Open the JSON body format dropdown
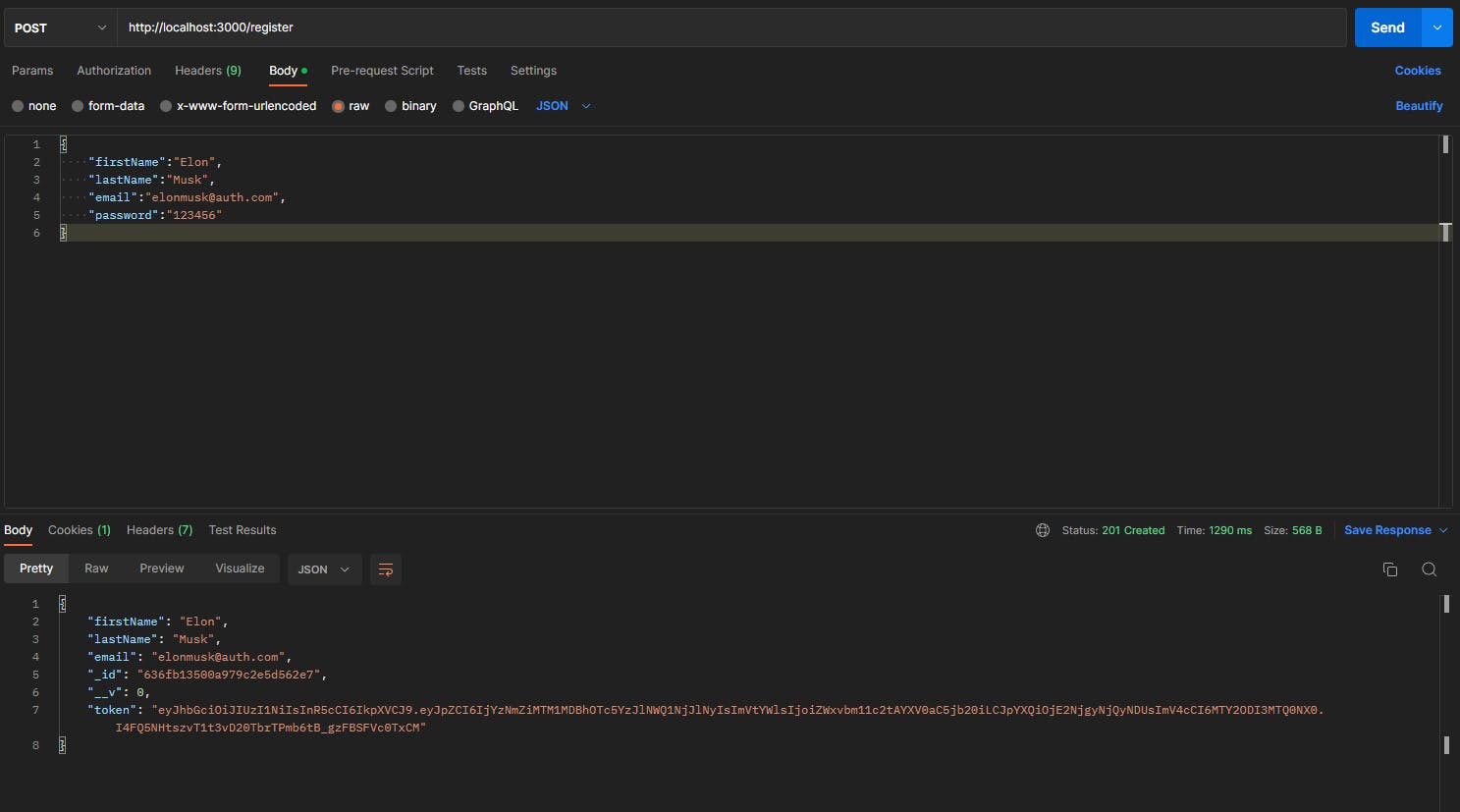This screenshot has width=1460, height=812. [564, 106]
